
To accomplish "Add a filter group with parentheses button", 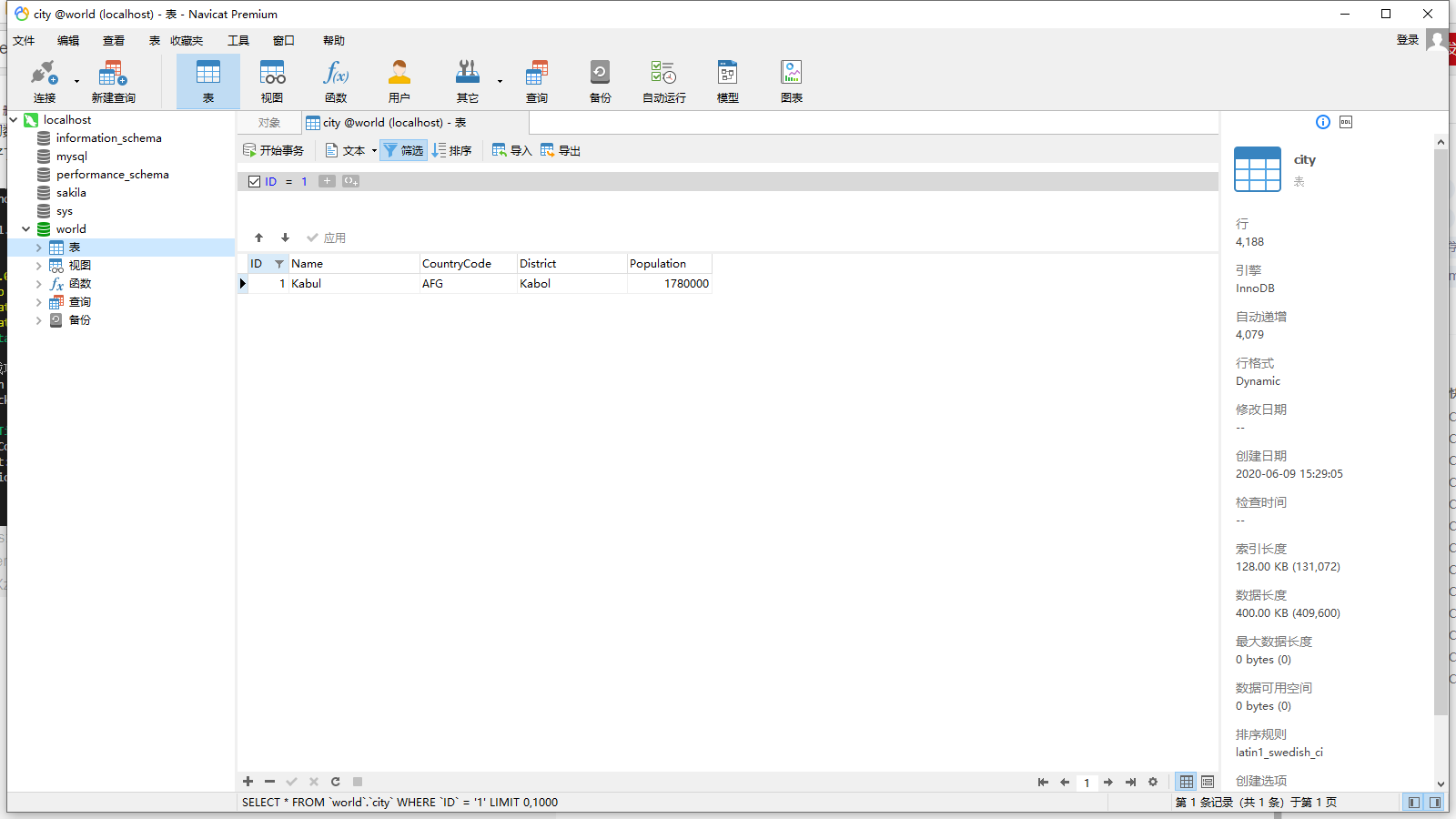I will [x=350, y=181].
